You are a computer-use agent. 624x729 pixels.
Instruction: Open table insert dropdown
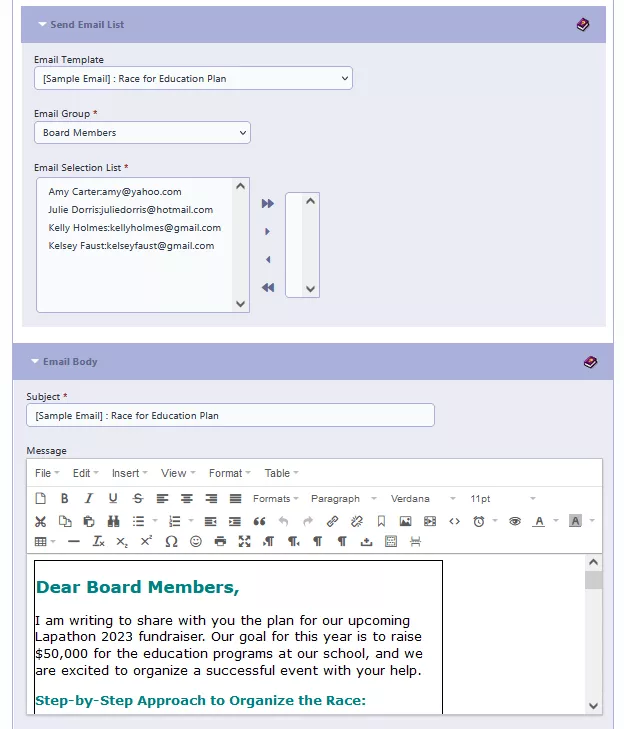click(x=45, y=541)
